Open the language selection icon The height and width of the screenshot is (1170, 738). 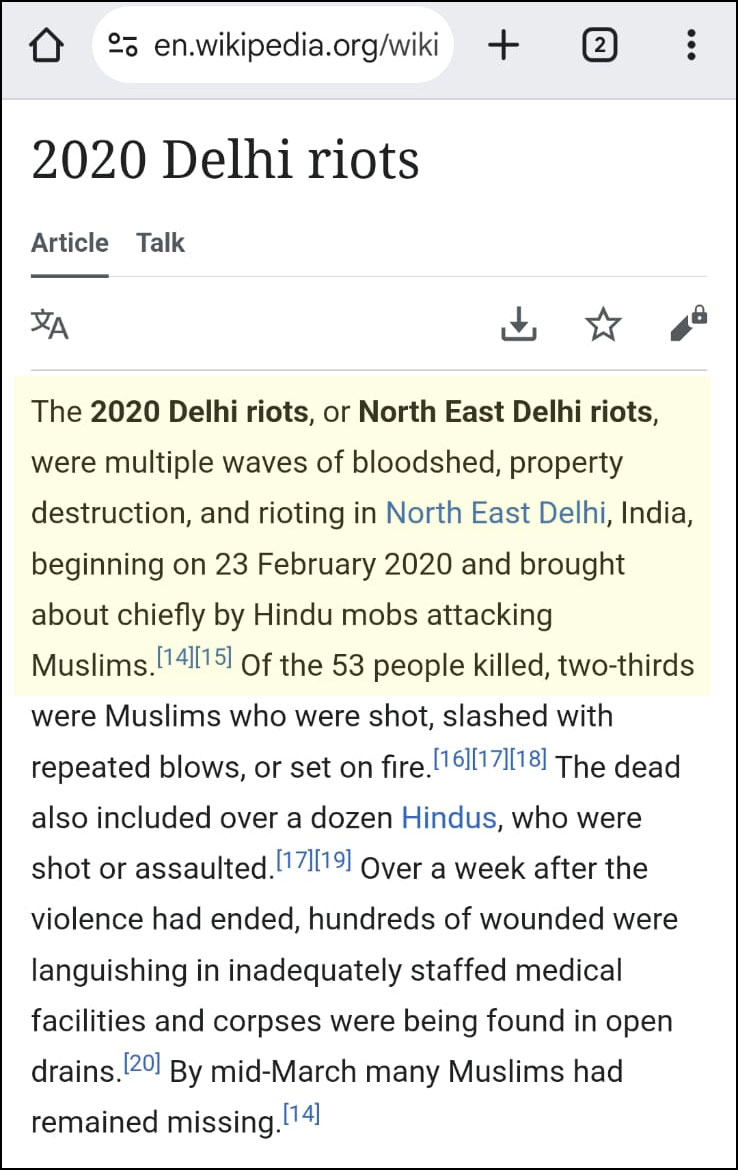[50, 324]
